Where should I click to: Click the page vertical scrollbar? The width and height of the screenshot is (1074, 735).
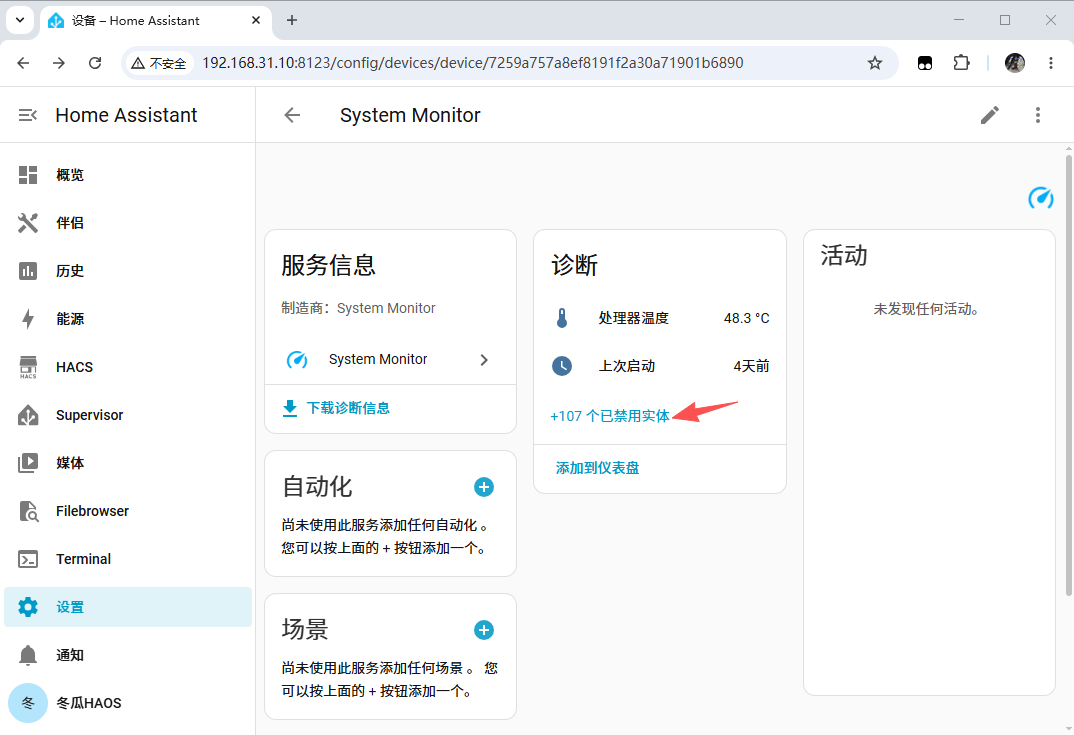point(1069,375)
